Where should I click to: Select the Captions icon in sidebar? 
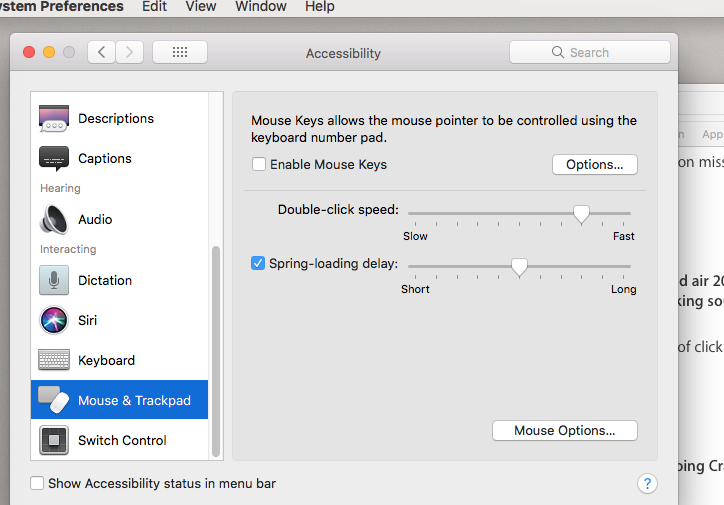point(54,158)
